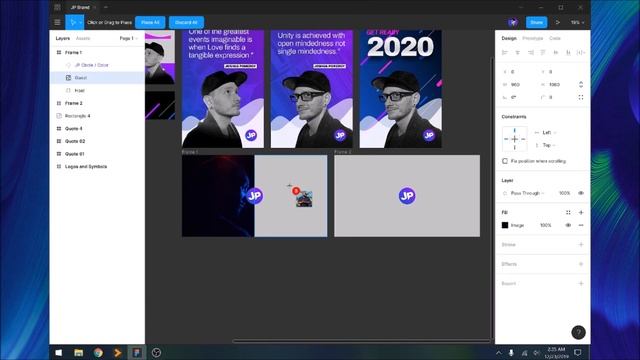The width and height of the screenshot is (640, 360).
Task: Click the black Image fill swatch
Action: coord(505,225)
